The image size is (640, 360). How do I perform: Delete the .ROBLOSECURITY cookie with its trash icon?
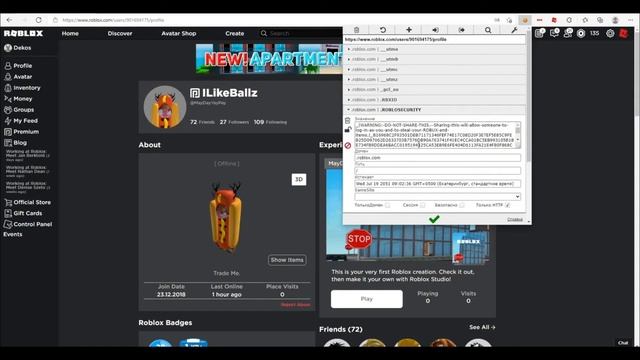click(347, 121)
